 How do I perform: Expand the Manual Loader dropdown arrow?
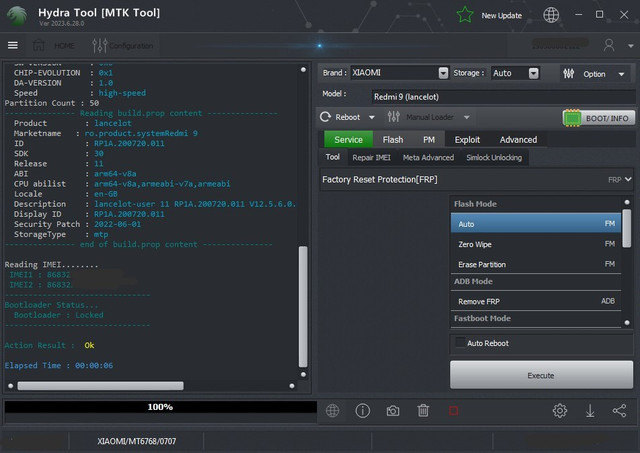pyautogui.click(x=467, y=118)
